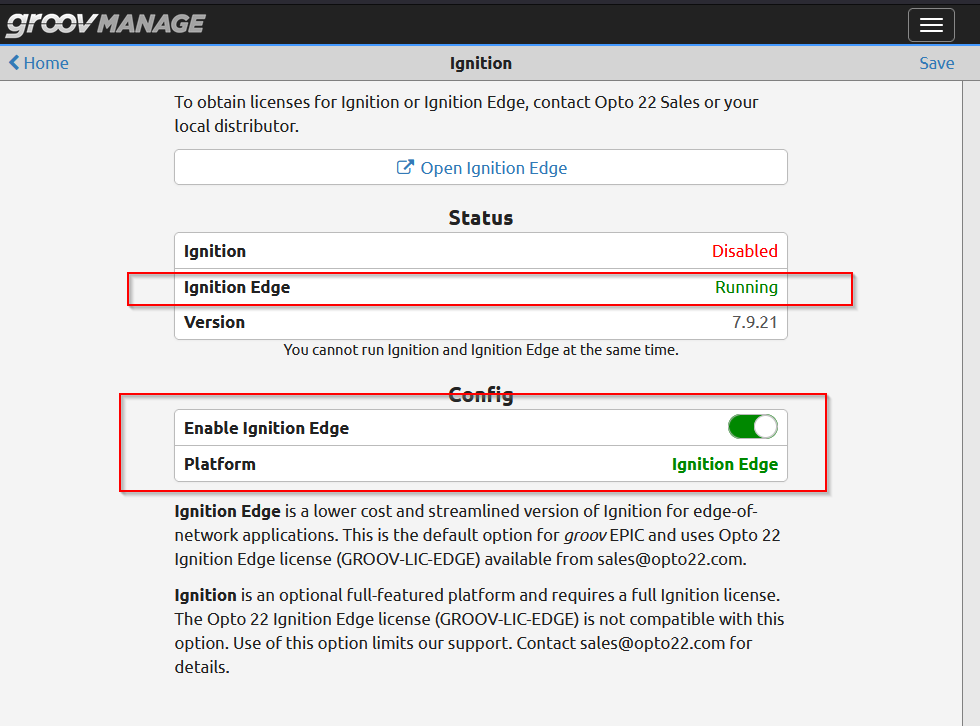Click the version number 7.9.21
The image size is (980, 726).
754,322
